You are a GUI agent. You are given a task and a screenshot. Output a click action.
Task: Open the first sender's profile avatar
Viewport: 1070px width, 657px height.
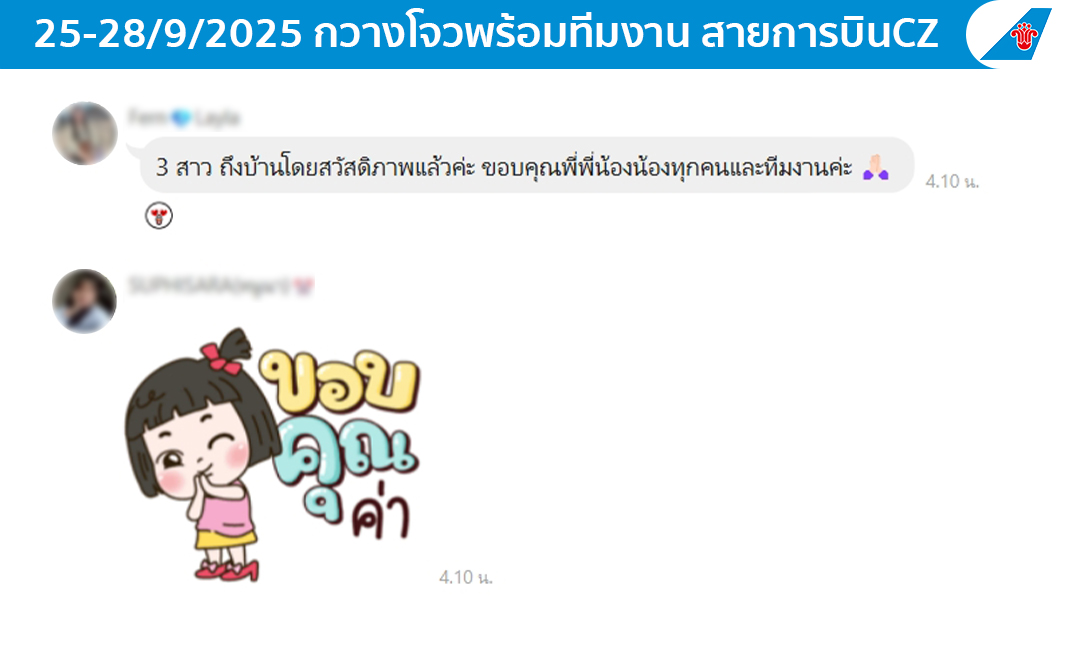[x=85, y=134]
